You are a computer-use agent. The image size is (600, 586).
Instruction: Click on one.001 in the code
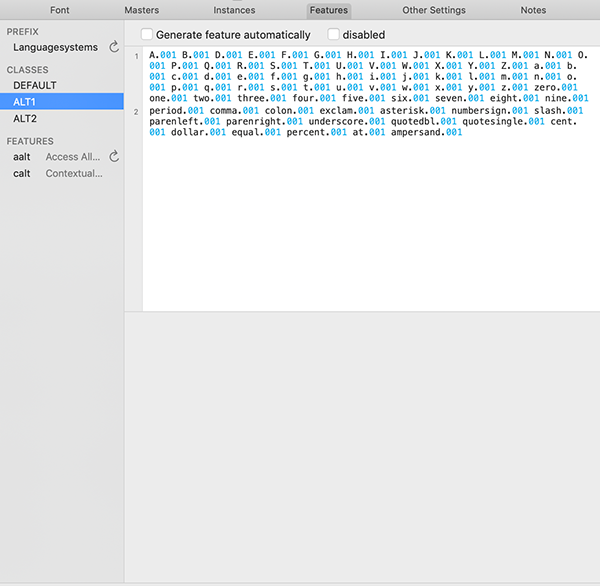[168, 98]
